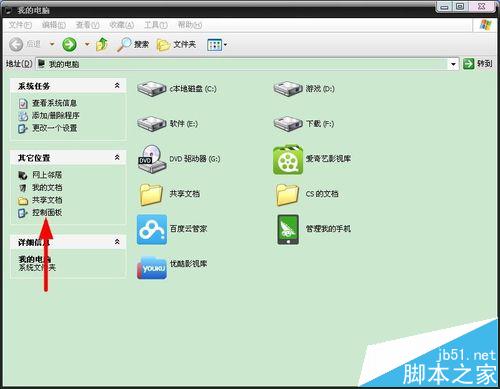Click the 优酷影视库 label

(x=188, y=264)
